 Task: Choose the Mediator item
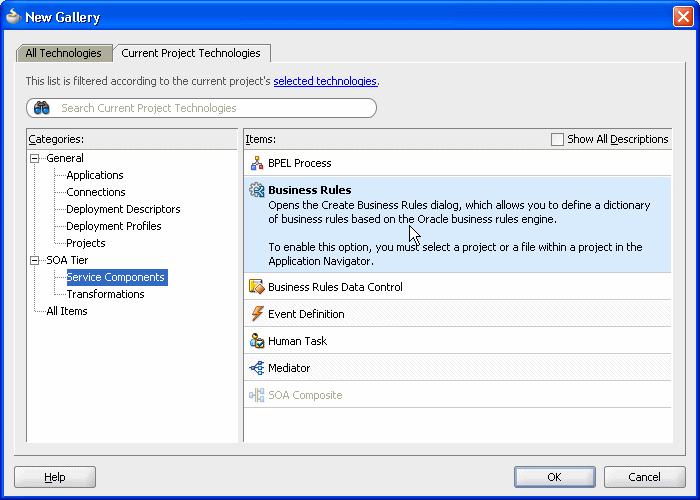pyautogui.click(x=458, y=368)
